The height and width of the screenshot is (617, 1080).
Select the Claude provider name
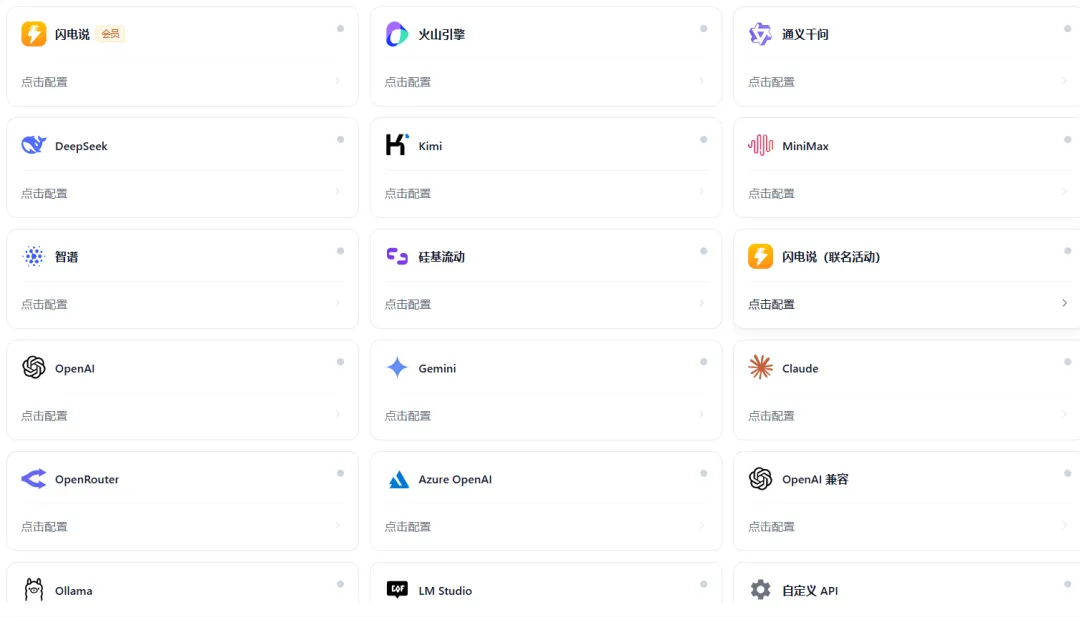(x=800, y=368)
